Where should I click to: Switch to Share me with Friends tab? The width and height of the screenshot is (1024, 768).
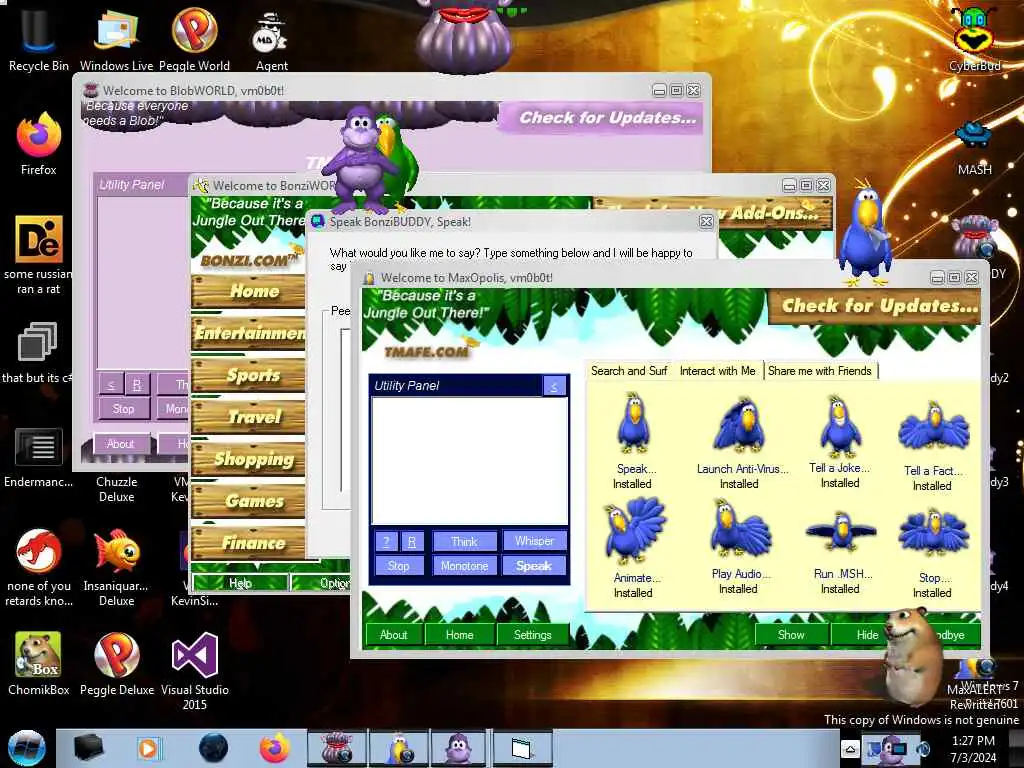pyautogui.click(x=820, y=371)
